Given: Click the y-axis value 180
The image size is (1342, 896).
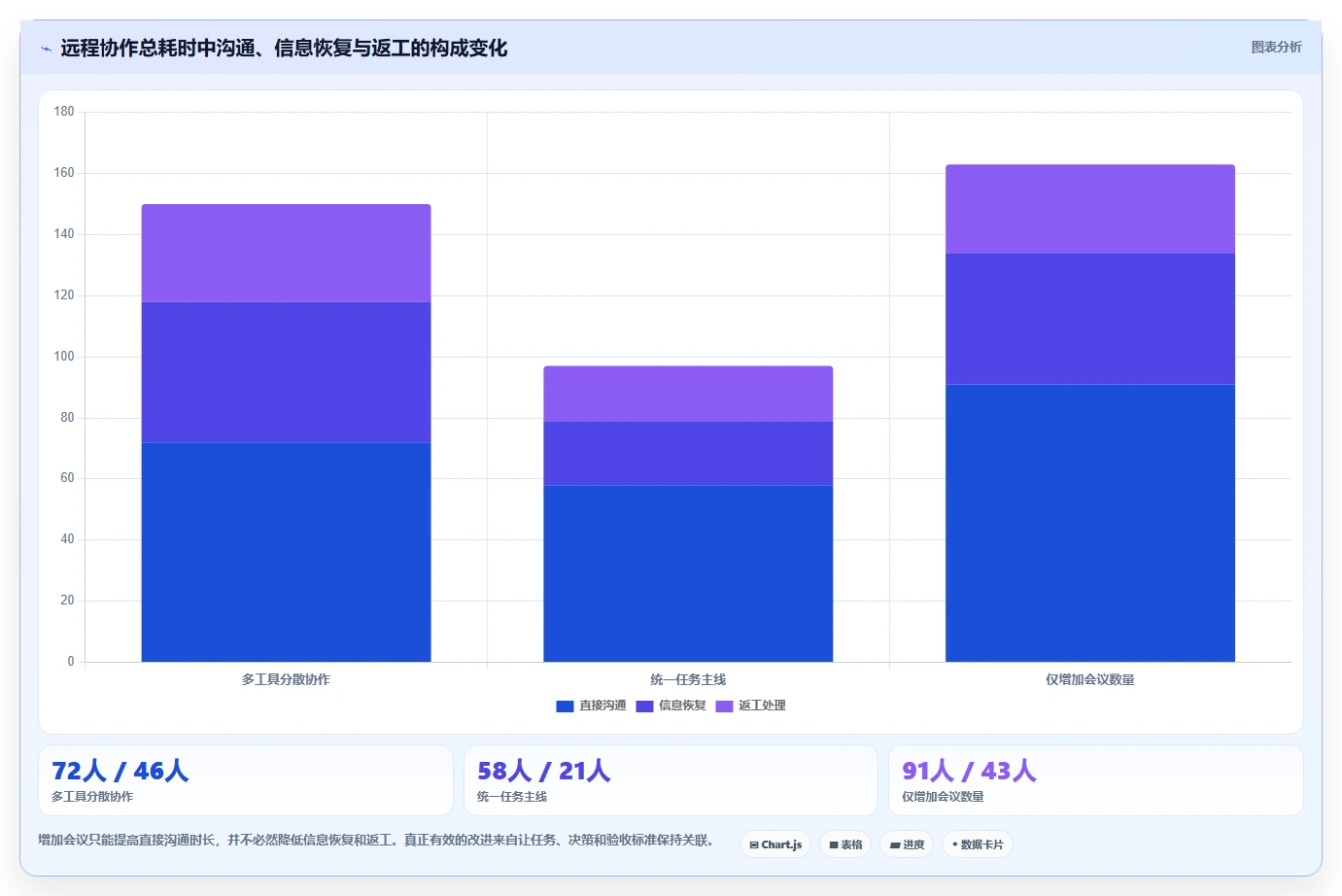Looking at the screenshot, I should coord(64,112).
